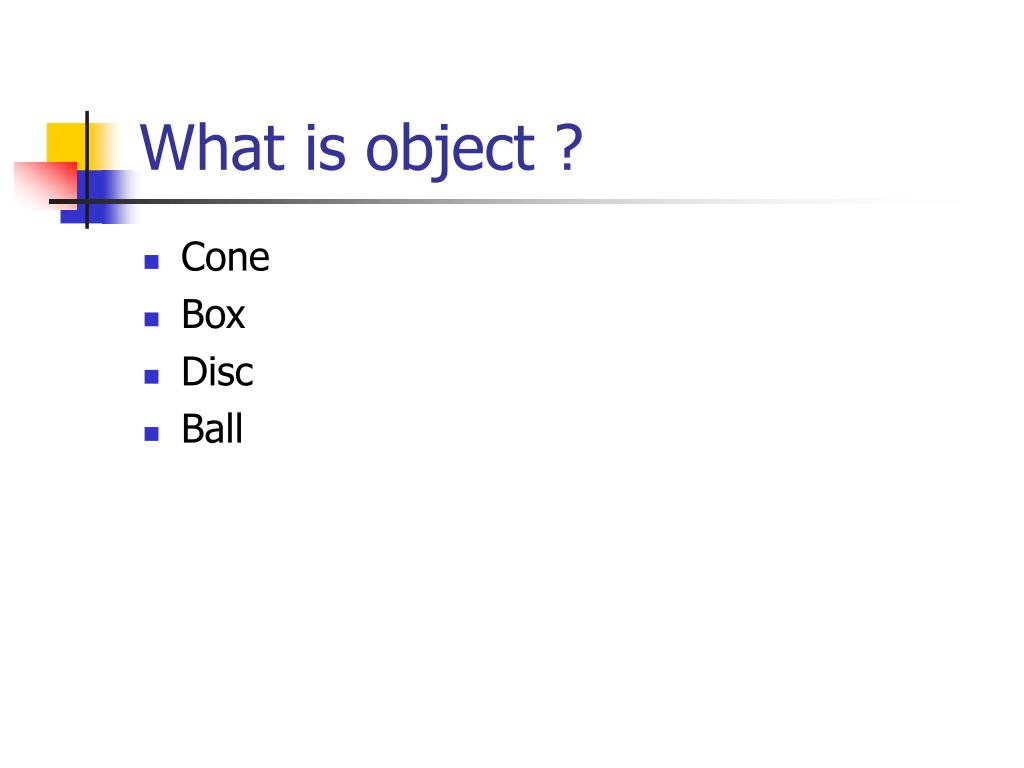Click where the black cross lines intersect

(87, 201)
